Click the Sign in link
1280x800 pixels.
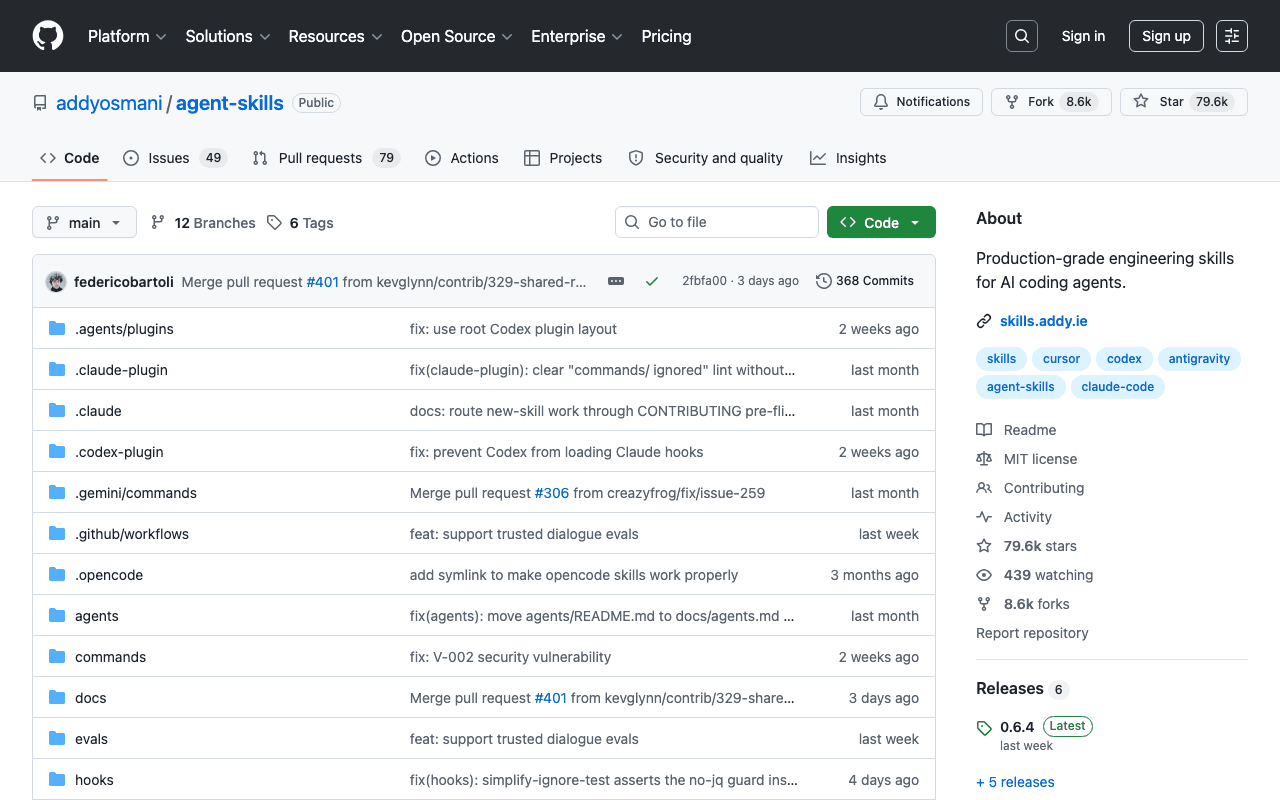[x=1083, y=36]
